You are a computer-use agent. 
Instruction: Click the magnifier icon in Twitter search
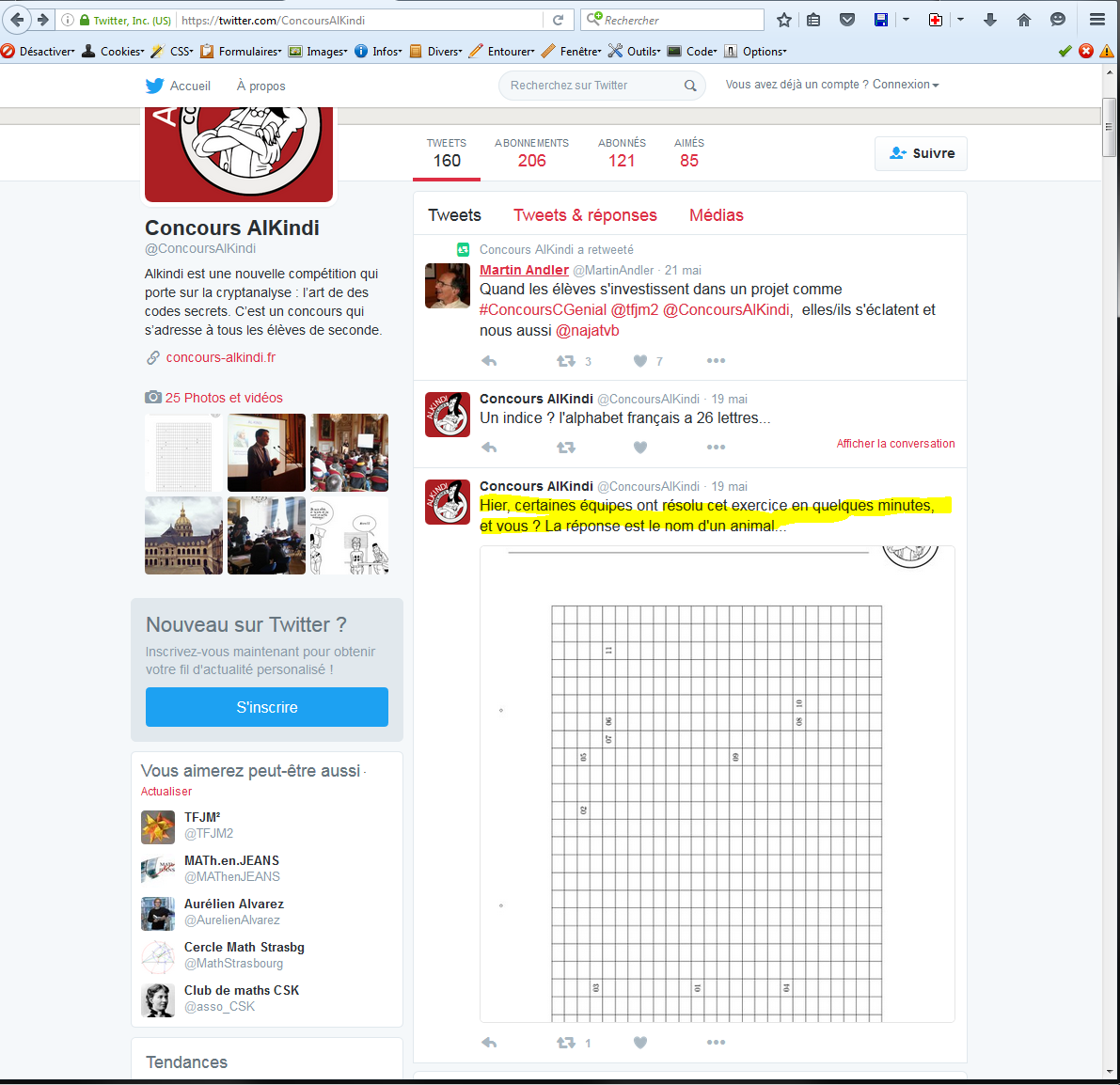pos(690,86)
